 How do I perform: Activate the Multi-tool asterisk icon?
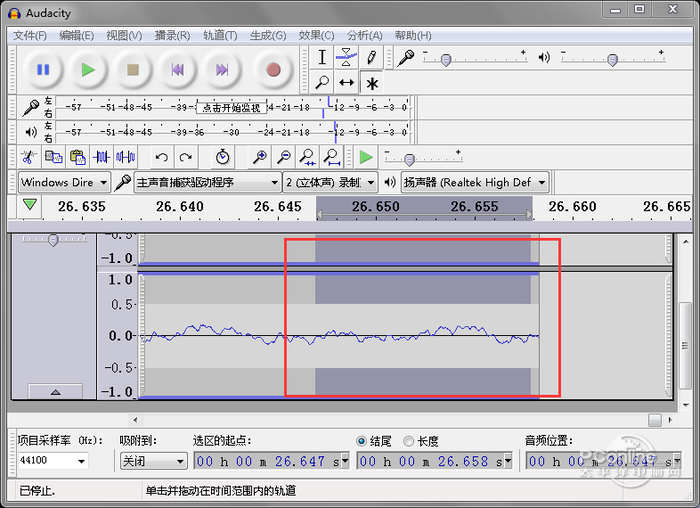pyautogui.click(x=371, y=83)
